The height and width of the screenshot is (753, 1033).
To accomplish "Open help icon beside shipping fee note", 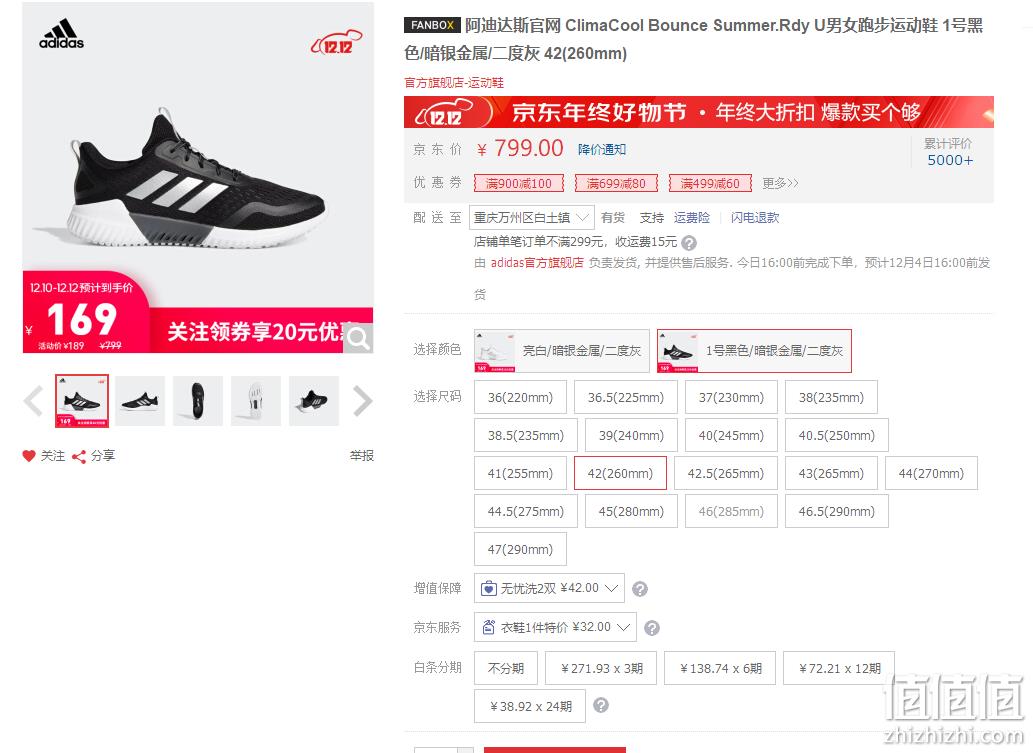I will tap(689, 243).
